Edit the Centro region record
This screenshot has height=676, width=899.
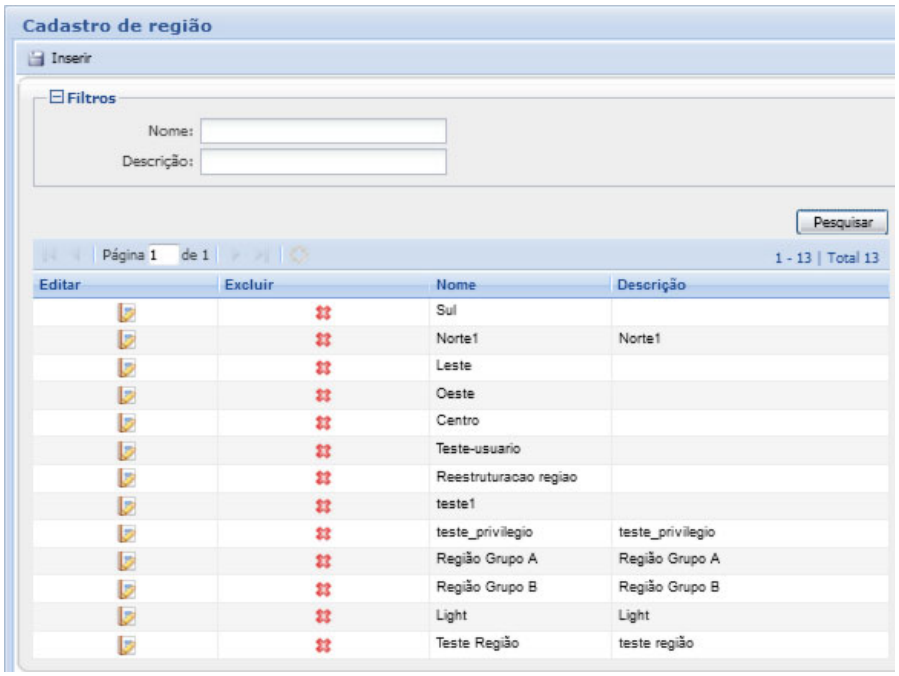point(126,422)
